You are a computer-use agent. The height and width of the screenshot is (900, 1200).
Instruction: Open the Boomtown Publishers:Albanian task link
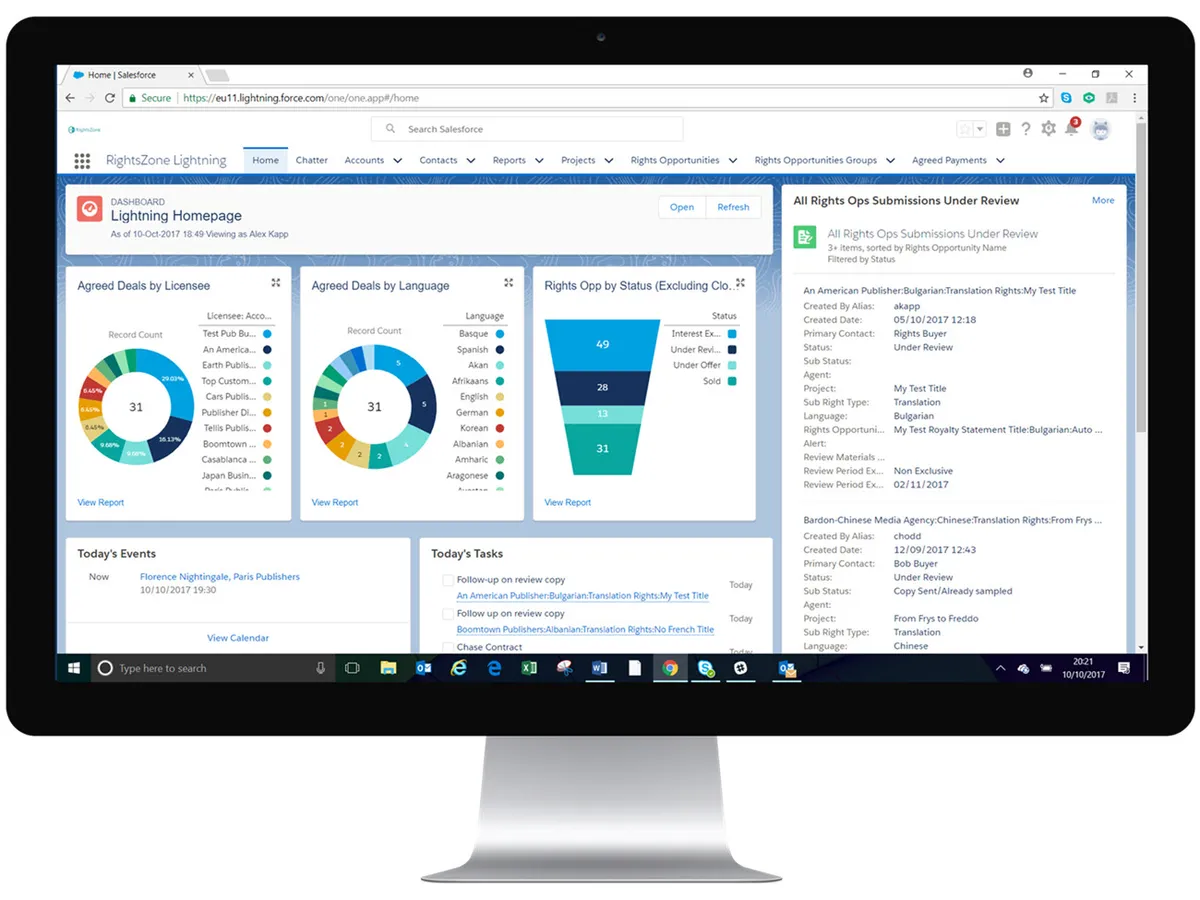pyautogui.click(x=585, y=630)
